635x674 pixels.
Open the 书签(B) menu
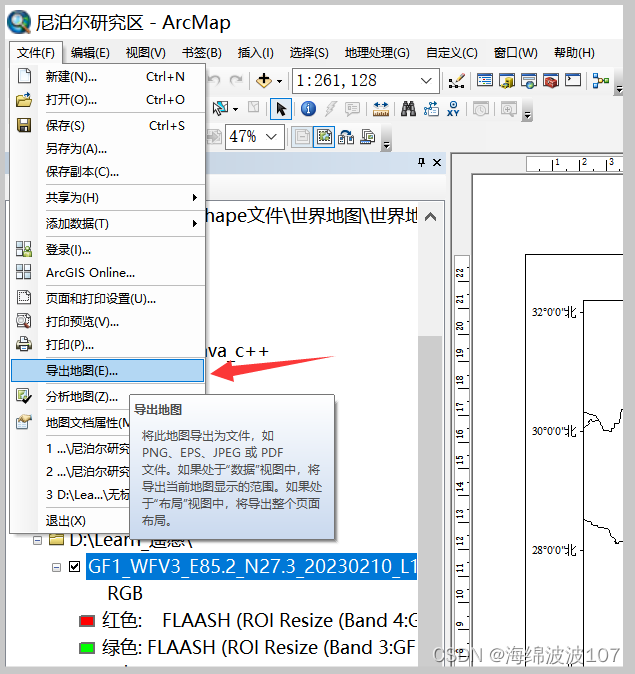point(202,52)
